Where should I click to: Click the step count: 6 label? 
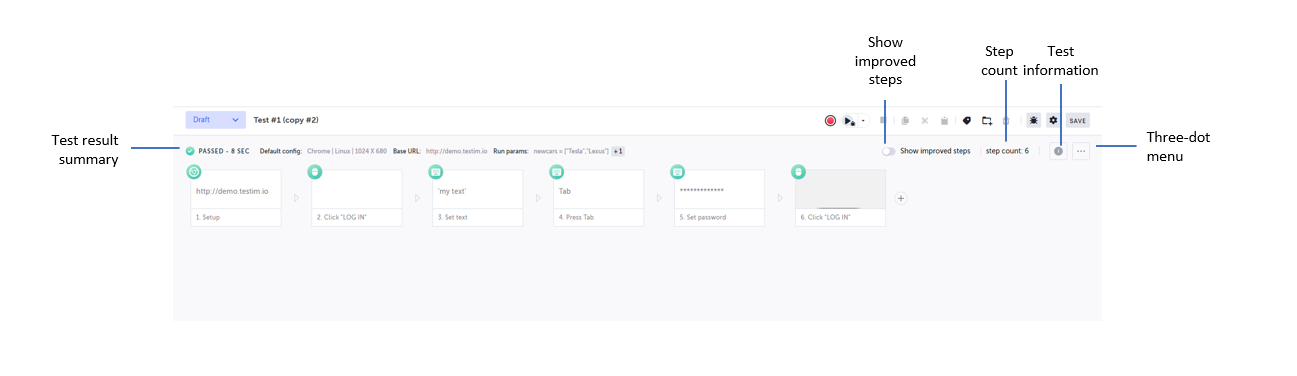(x=1007, y=151)
